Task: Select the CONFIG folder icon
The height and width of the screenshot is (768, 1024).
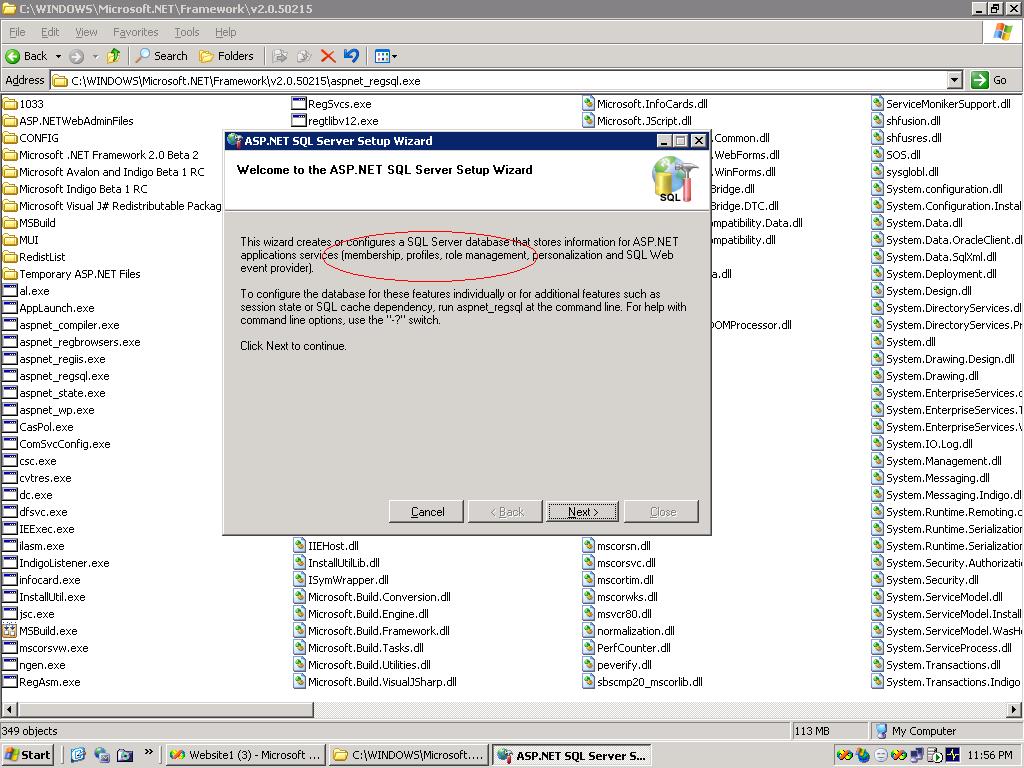Action: coord(10,138)
